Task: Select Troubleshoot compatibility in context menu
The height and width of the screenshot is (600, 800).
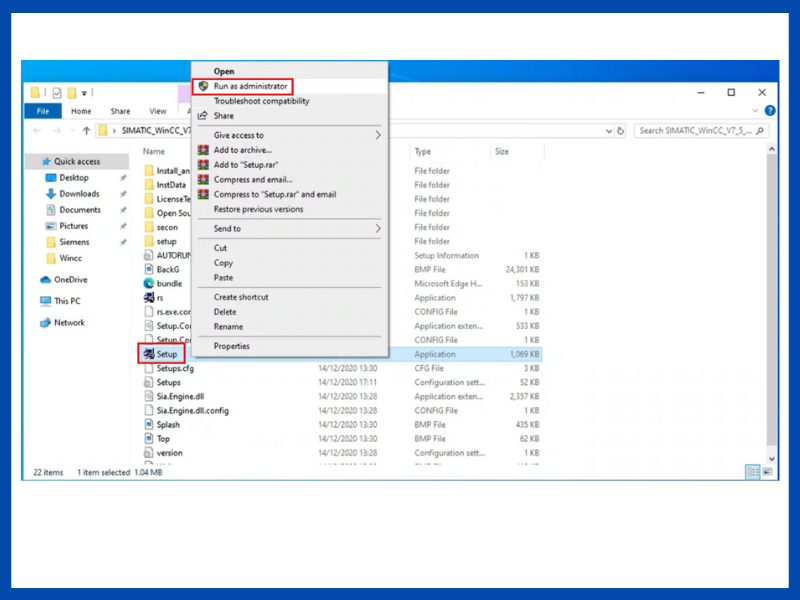Action: 261,101
